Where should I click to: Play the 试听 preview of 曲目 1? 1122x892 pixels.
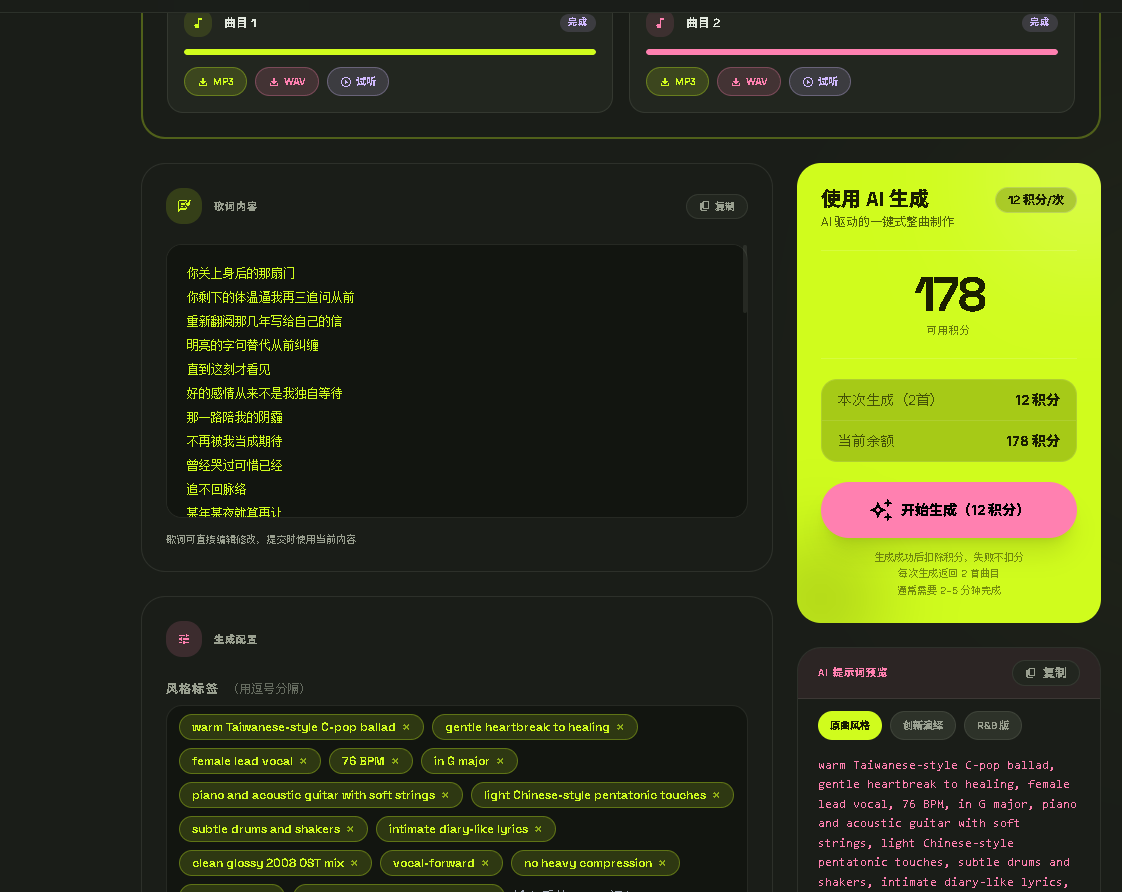[x=358, y=82]
